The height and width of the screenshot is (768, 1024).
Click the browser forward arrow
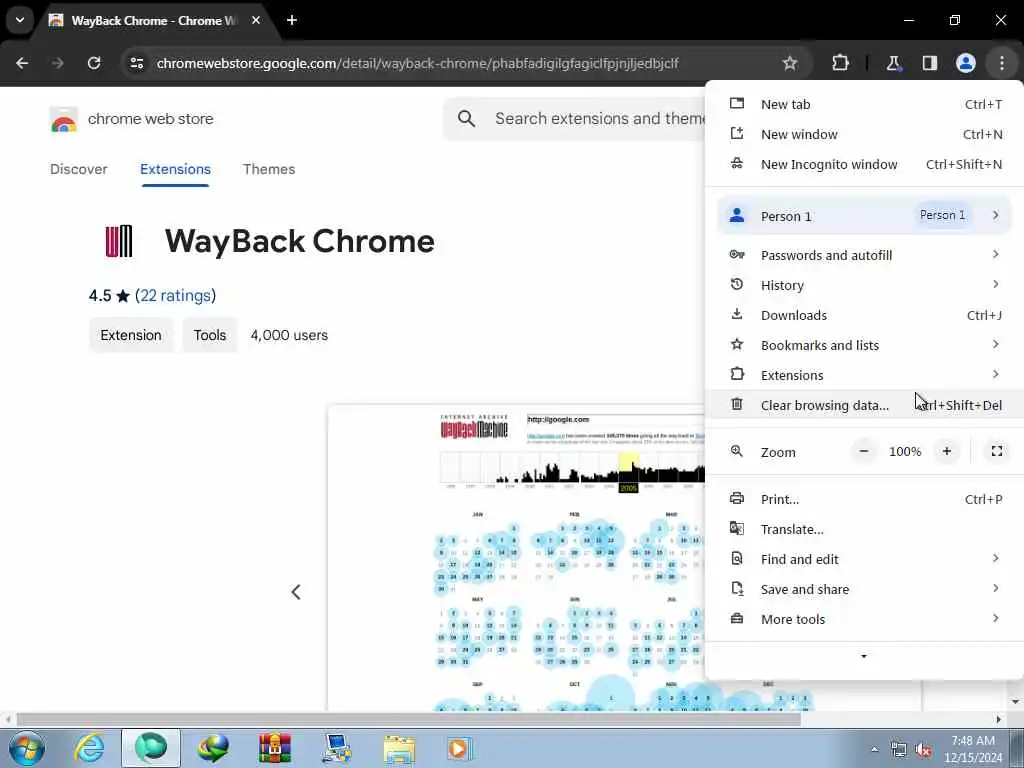(57, 63)
